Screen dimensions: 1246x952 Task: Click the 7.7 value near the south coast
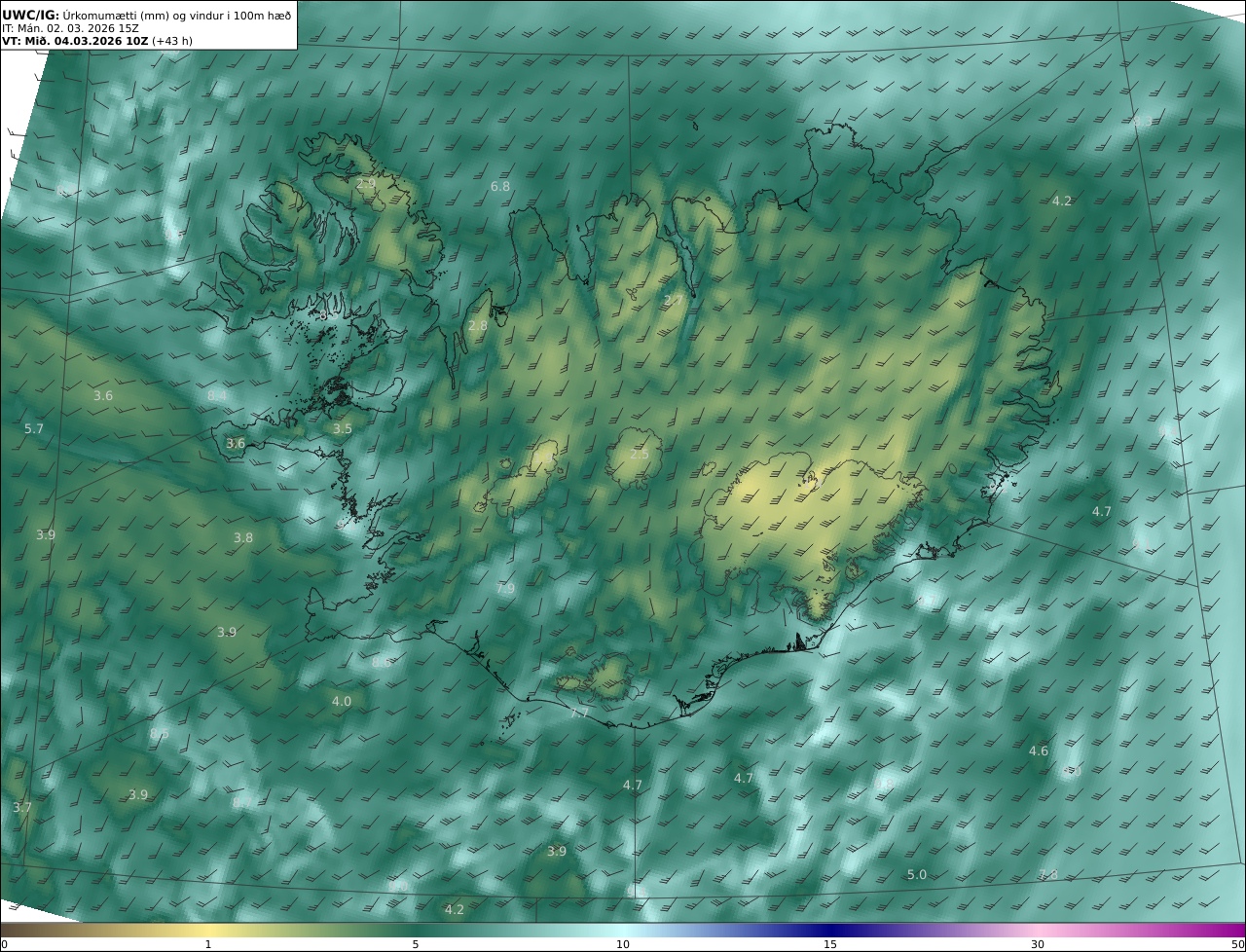tap(579, 714)
